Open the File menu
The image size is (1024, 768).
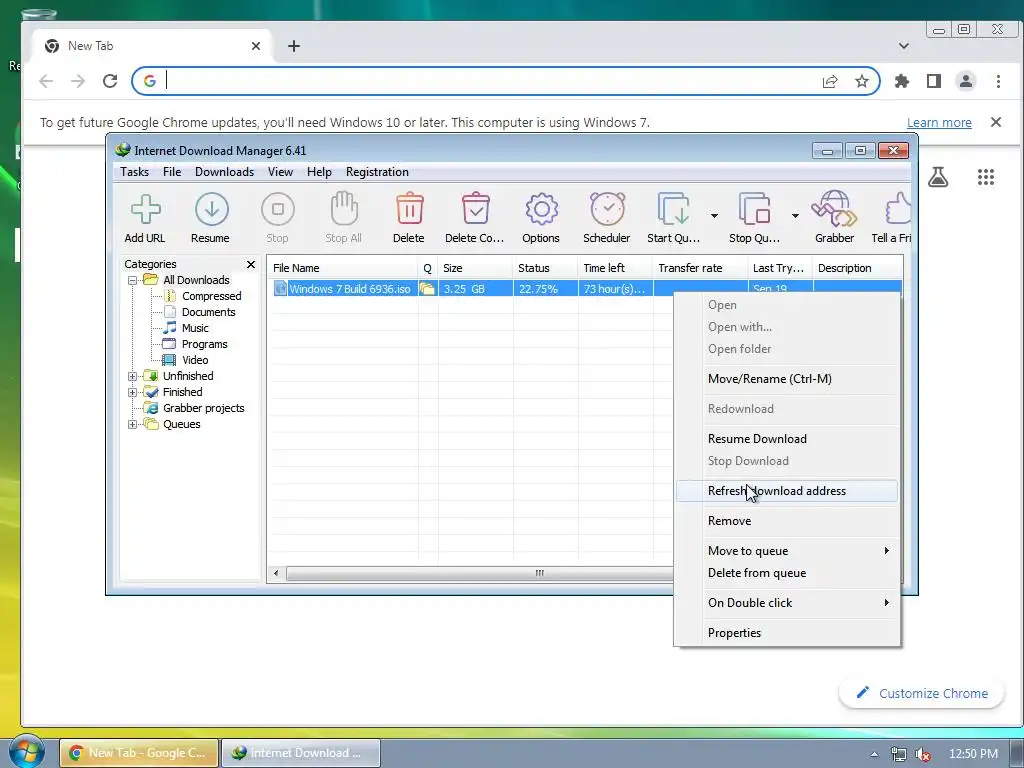pos(172,172)
